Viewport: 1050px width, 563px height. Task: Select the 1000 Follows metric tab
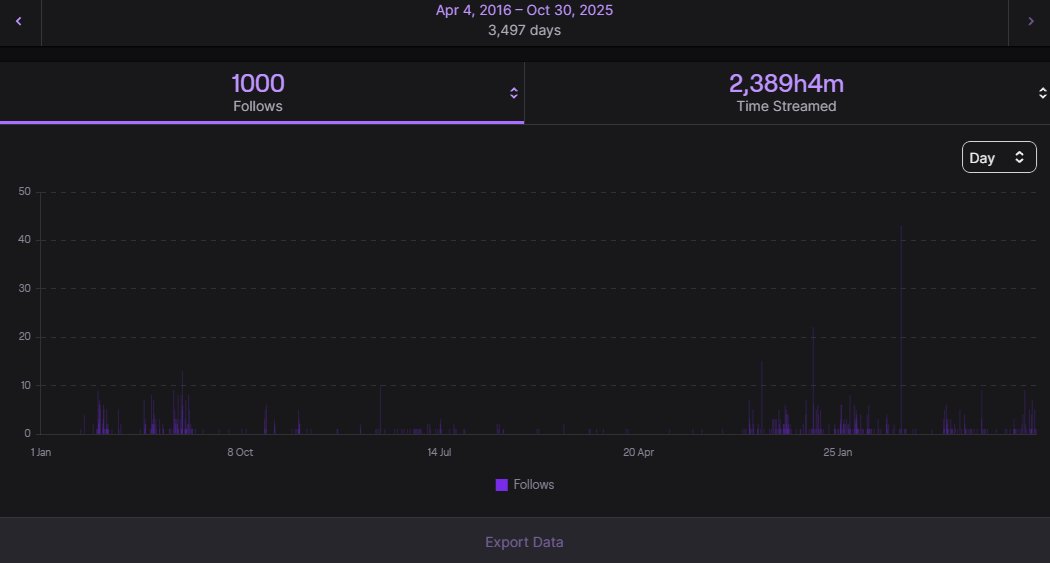[262, 93]
